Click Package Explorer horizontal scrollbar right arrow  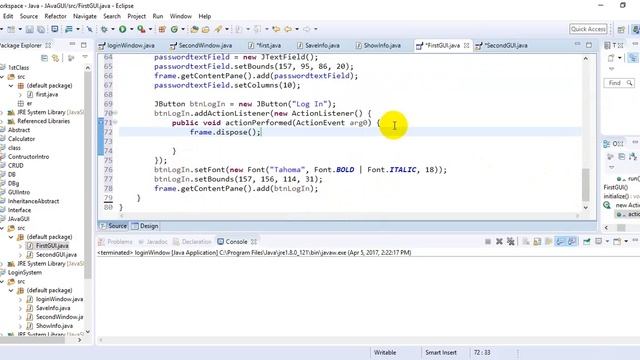click(80, 340)
